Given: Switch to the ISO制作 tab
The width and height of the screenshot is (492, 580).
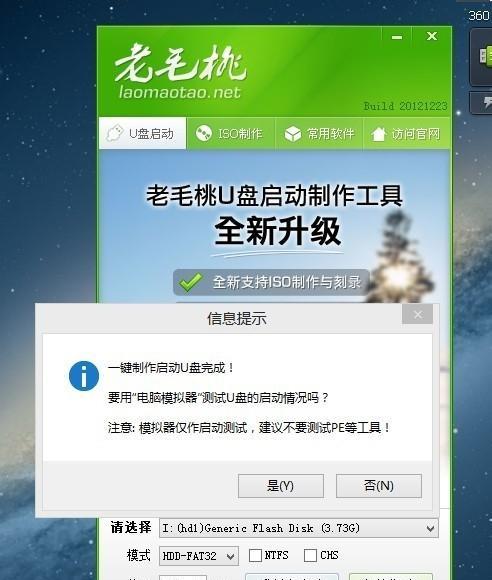Looking at the screenshot, I should [230, 134].
